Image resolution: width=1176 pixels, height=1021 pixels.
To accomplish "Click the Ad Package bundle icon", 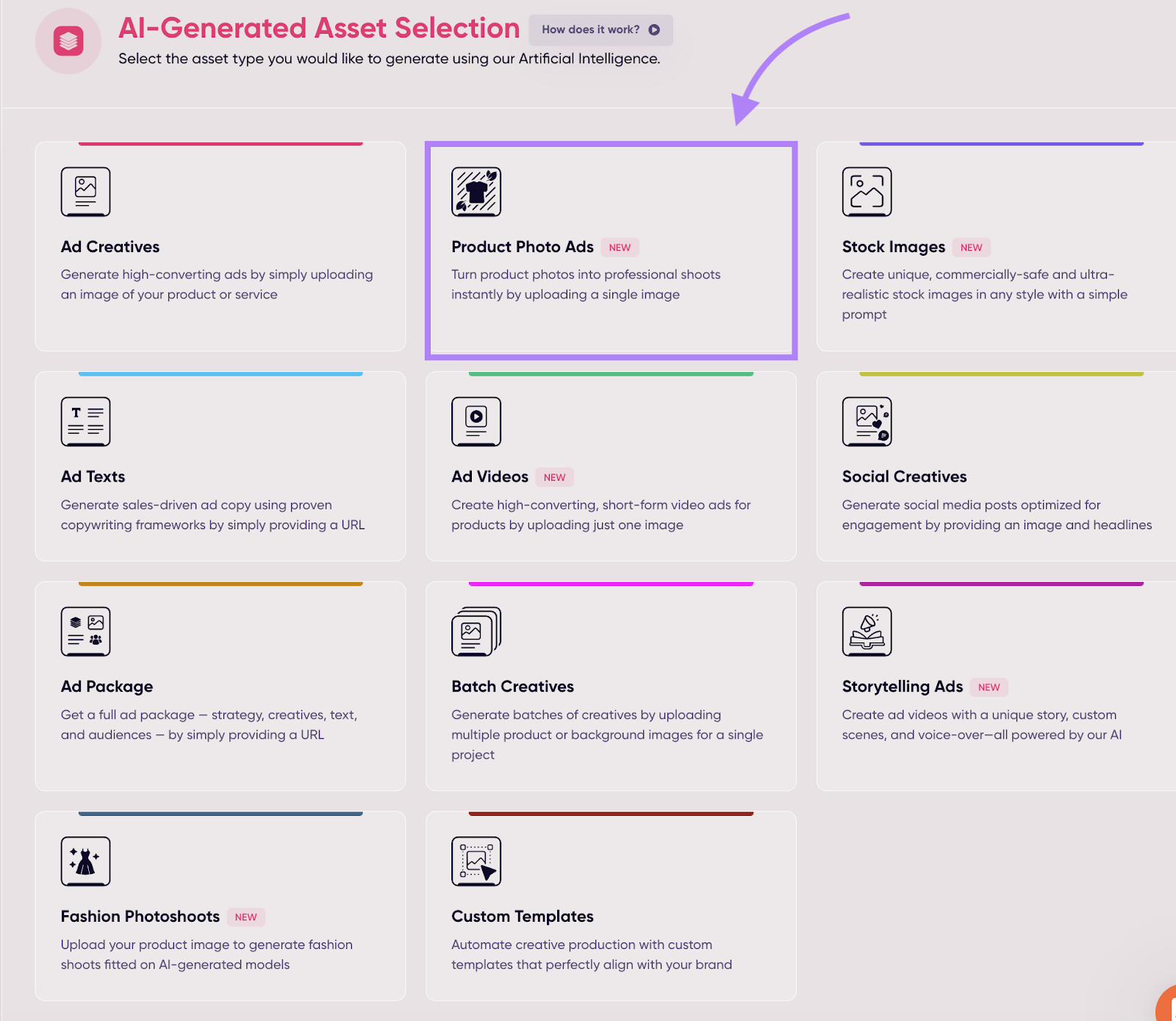I will pos(85,631).
